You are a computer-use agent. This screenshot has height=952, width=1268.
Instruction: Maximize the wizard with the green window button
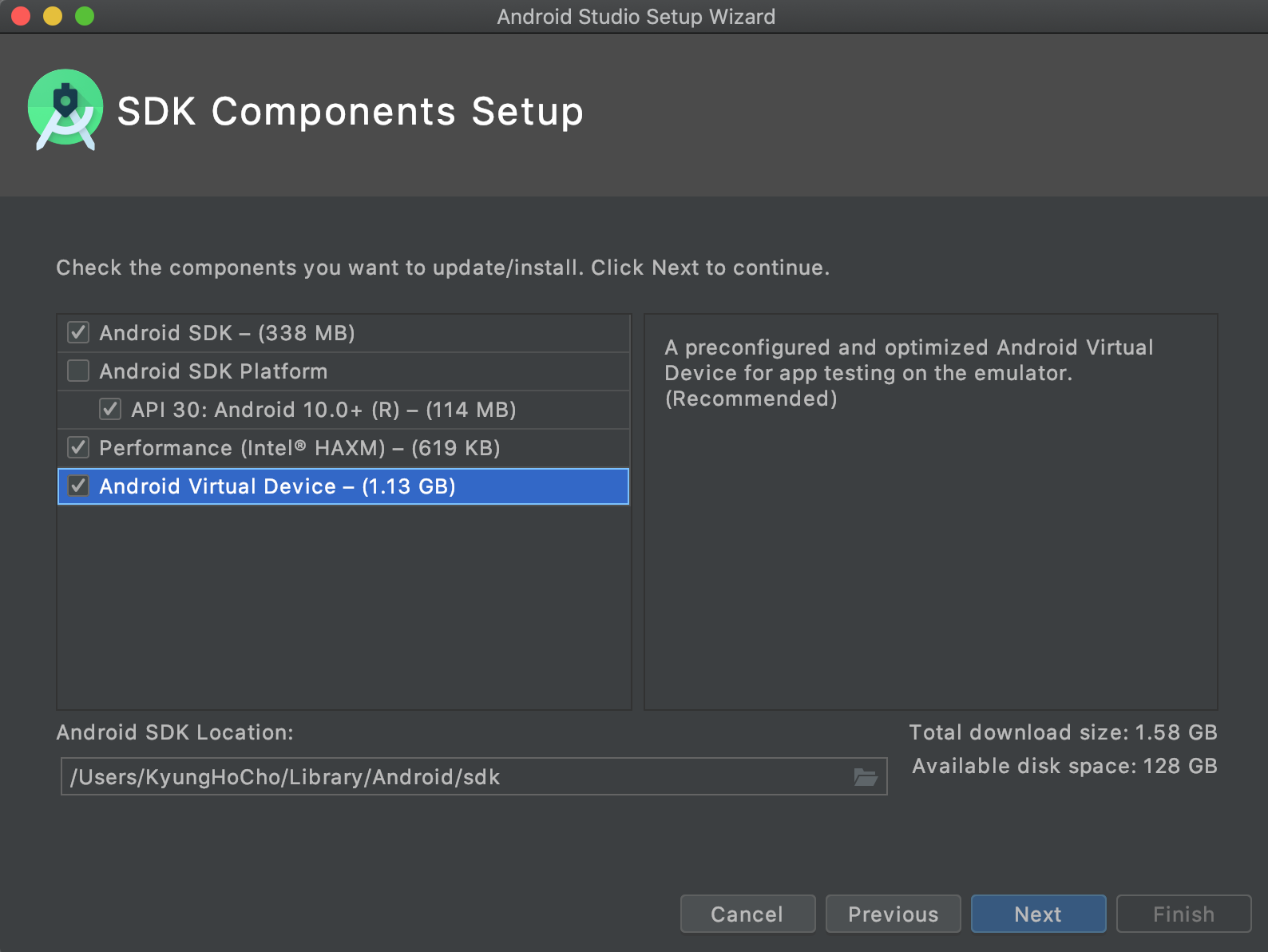coord(85,16)
